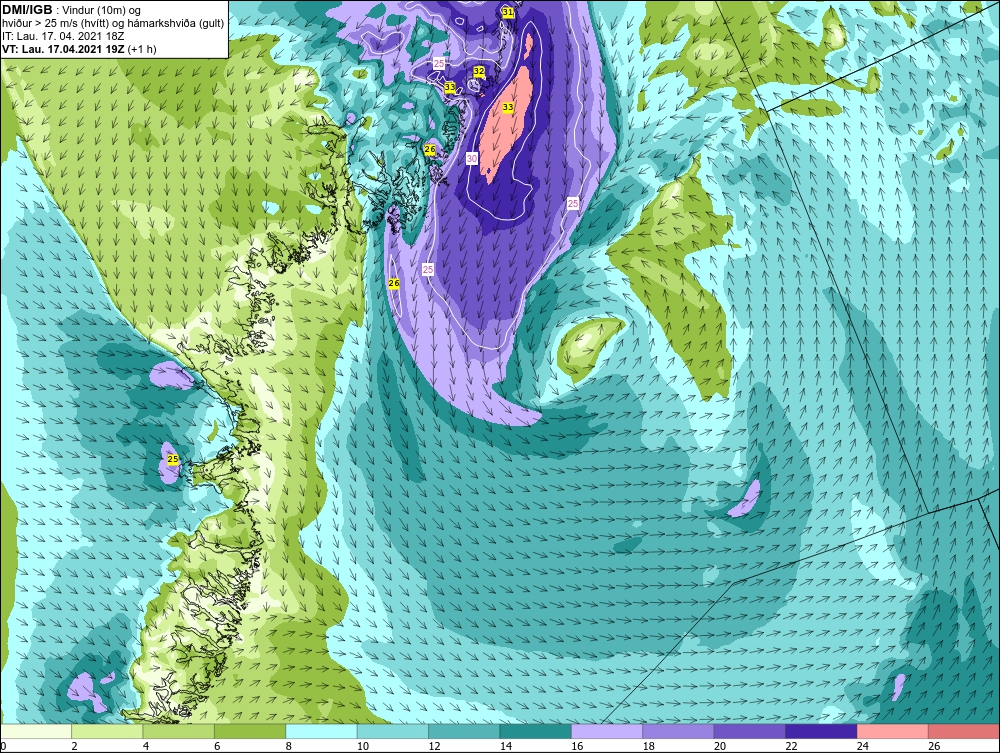Select the 8–10 light cyan color bar segment

(x=321, y=731)
